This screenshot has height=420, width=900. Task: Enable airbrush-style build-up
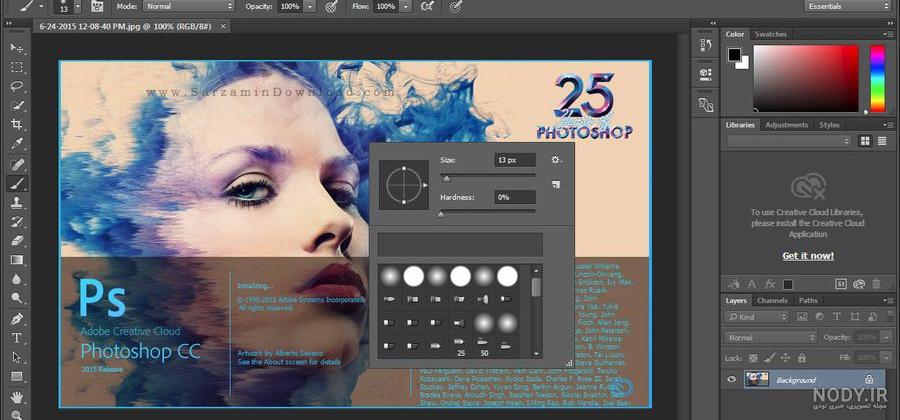click(x=427, y=6)
